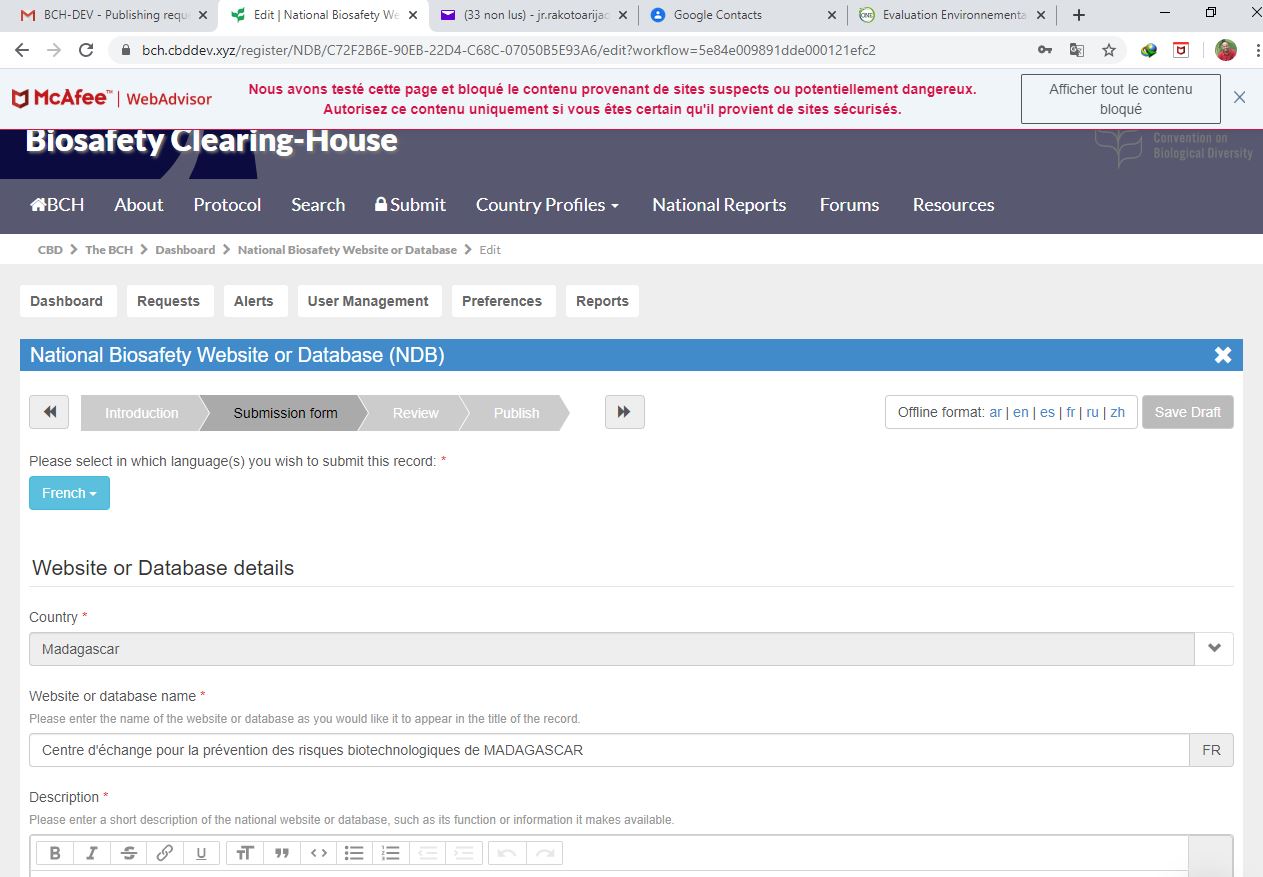Create a bulleted list in description
This screenshot has width=1263, height=877.
point(354,853)
